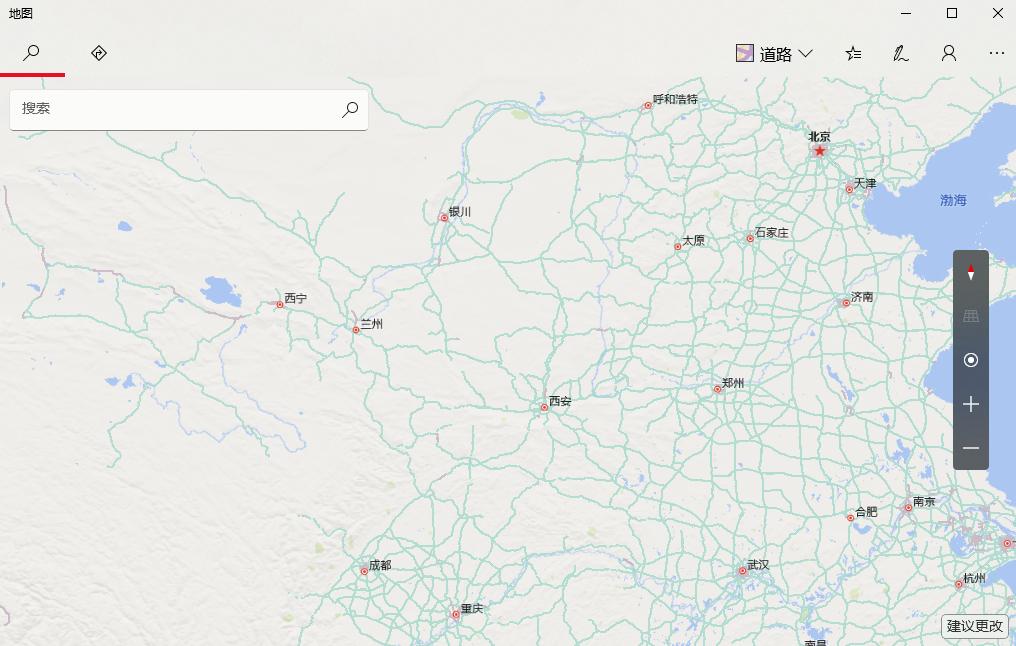Select the 武汉 city label

[758, 565]
